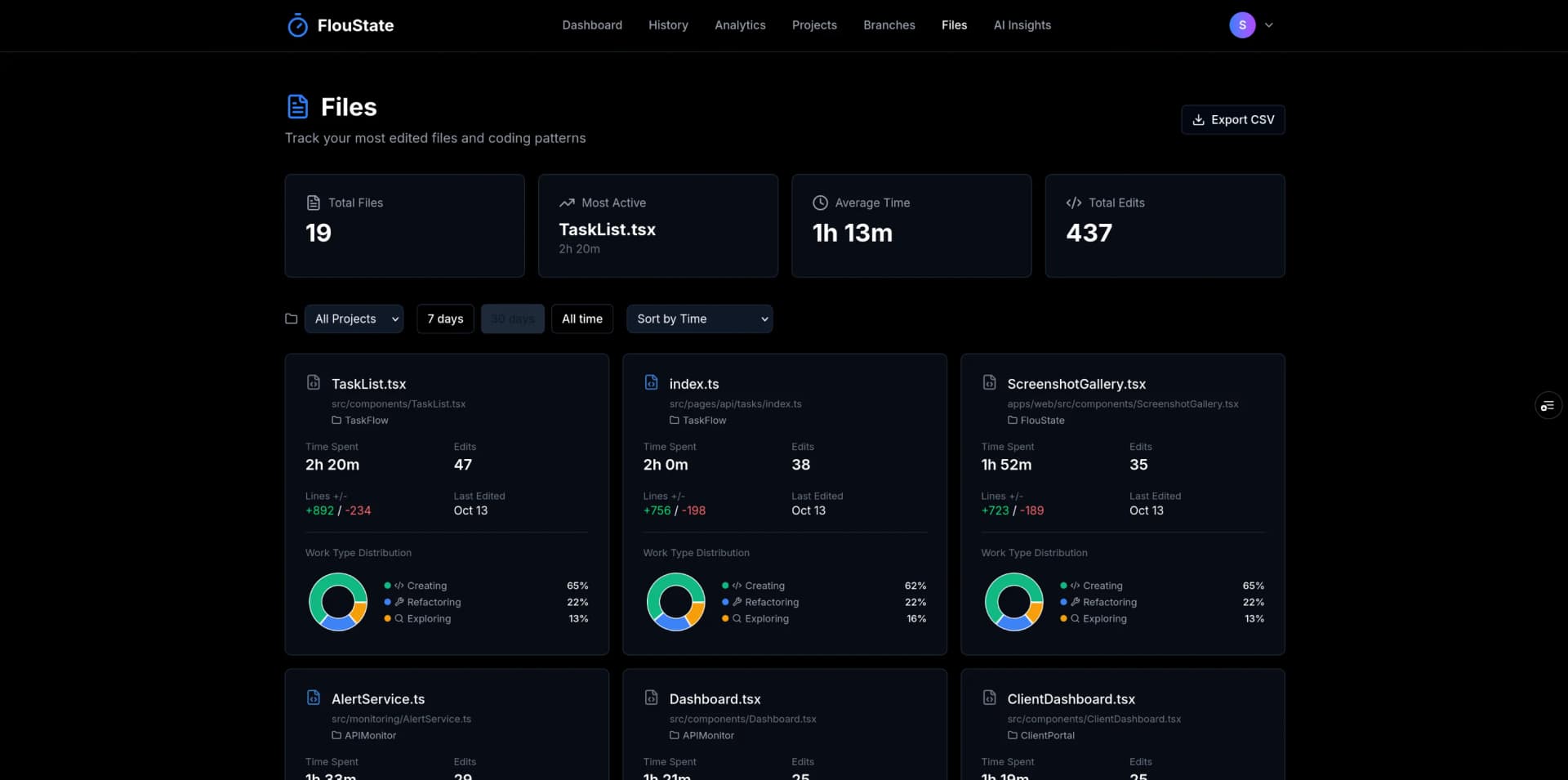
Task: Open the Sort by Time dropdown
Action: 699,319
